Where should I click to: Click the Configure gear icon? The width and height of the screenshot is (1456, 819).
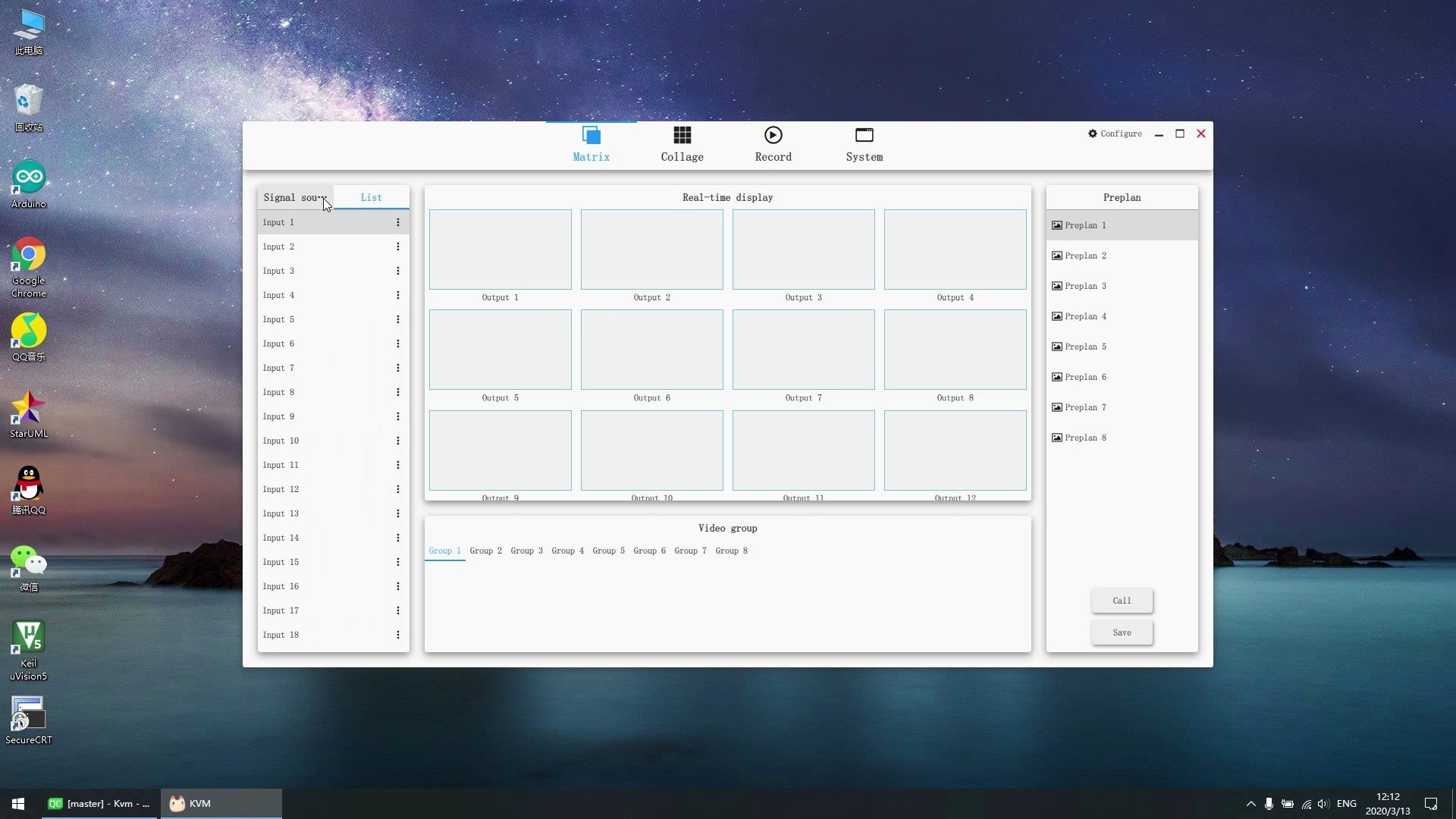click(x=1091, y=133)
